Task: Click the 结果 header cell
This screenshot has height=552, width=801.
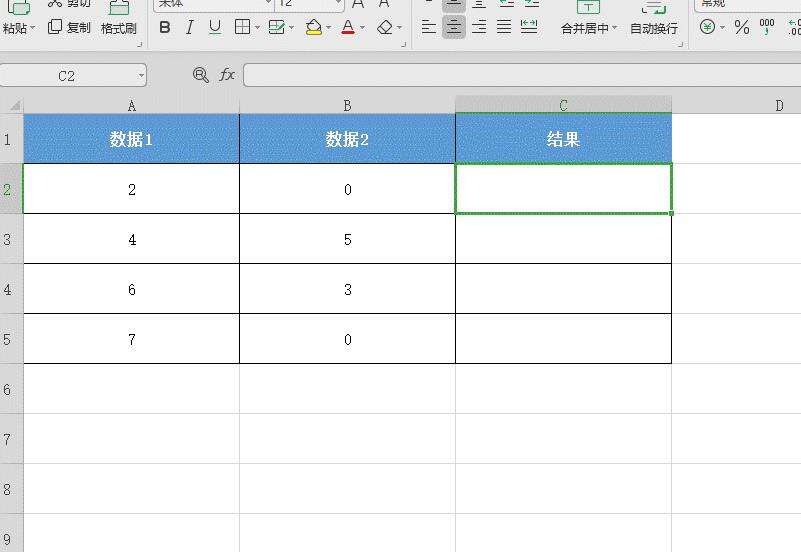Action: coord(563,139)
